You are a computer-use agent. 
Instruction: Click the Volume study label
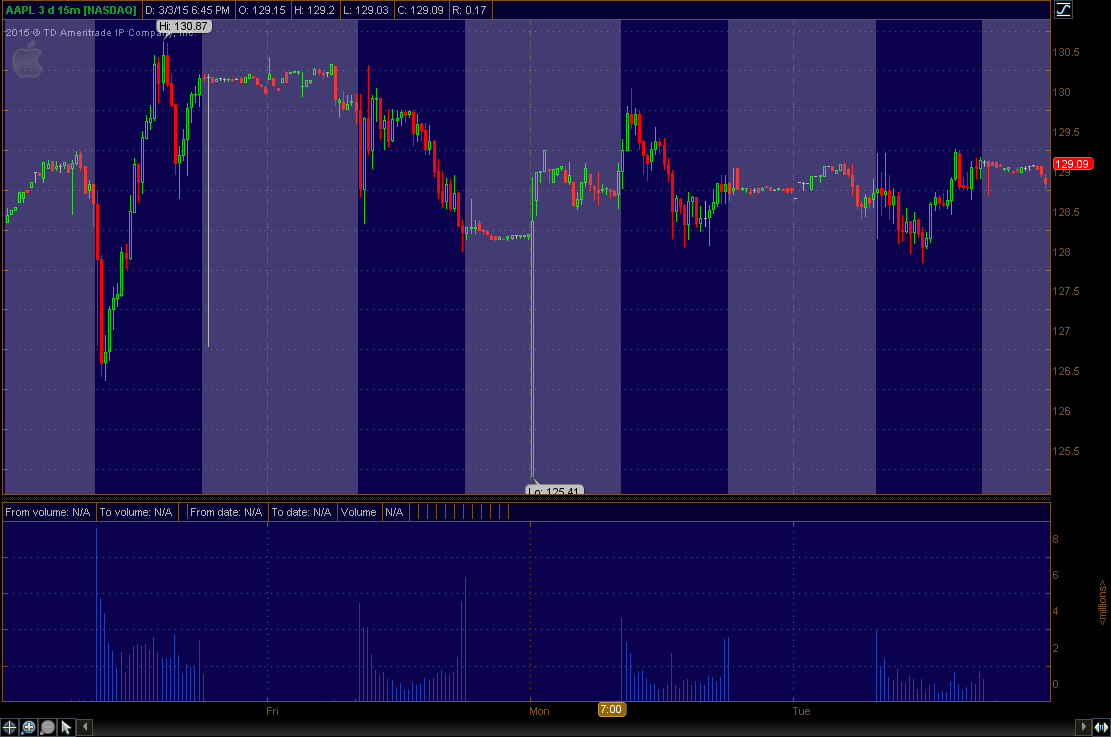pyautogui.click(x=359, y=512)
